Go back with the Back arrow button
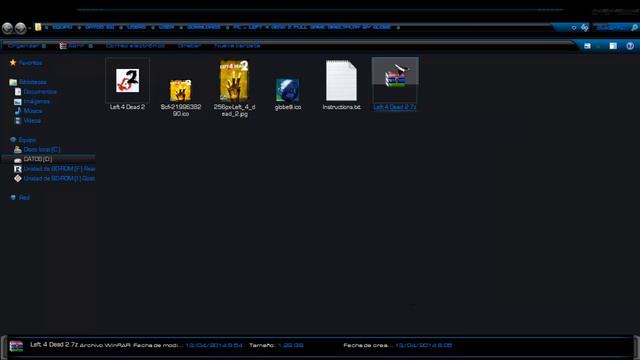Viewport: 640px width, 360px height. [x=7, y=28]
